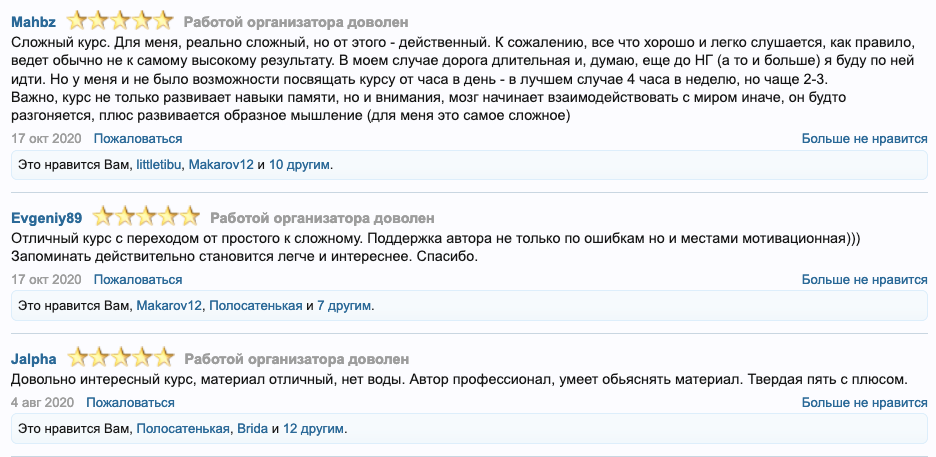Report Jalpha's review via Пожаловаться
Screen dimensions: 936x457
130,402
